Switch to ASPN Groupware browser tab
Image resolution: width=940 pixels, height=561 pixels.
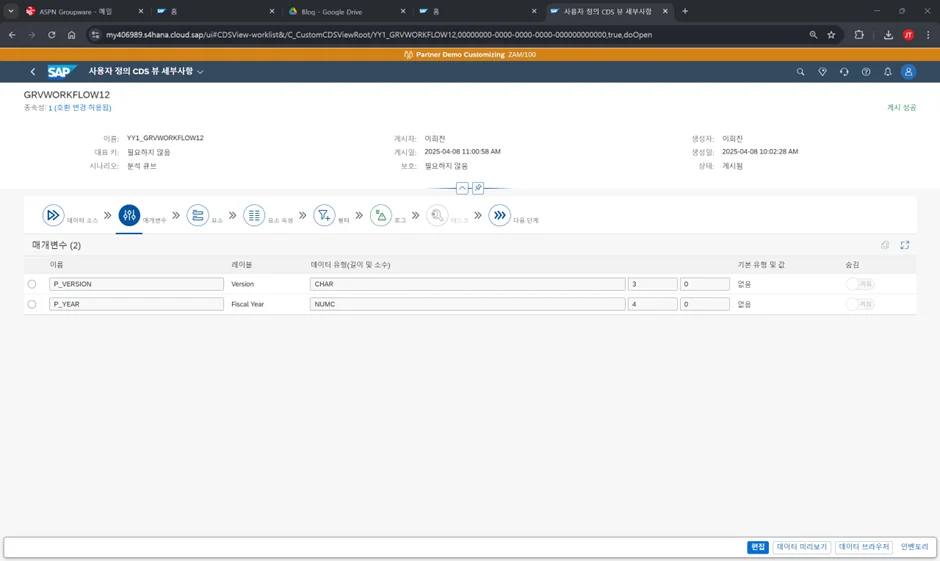coord(76,11)
